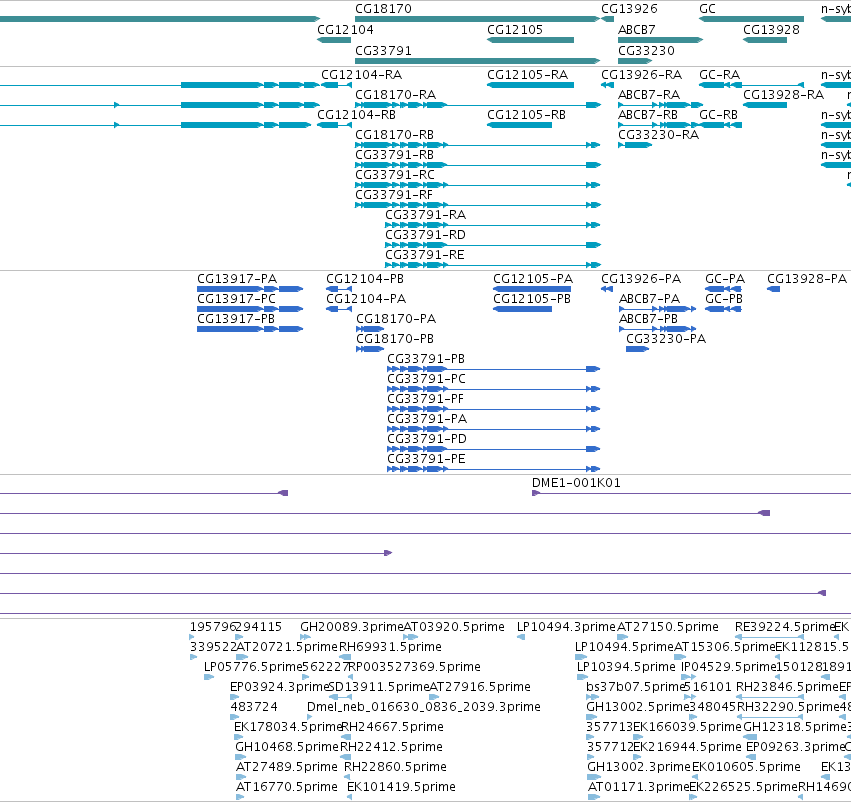Screen dimensions: 851x802
Task: Open transcript ABCB7-RA label
Action: click(649, 94)
